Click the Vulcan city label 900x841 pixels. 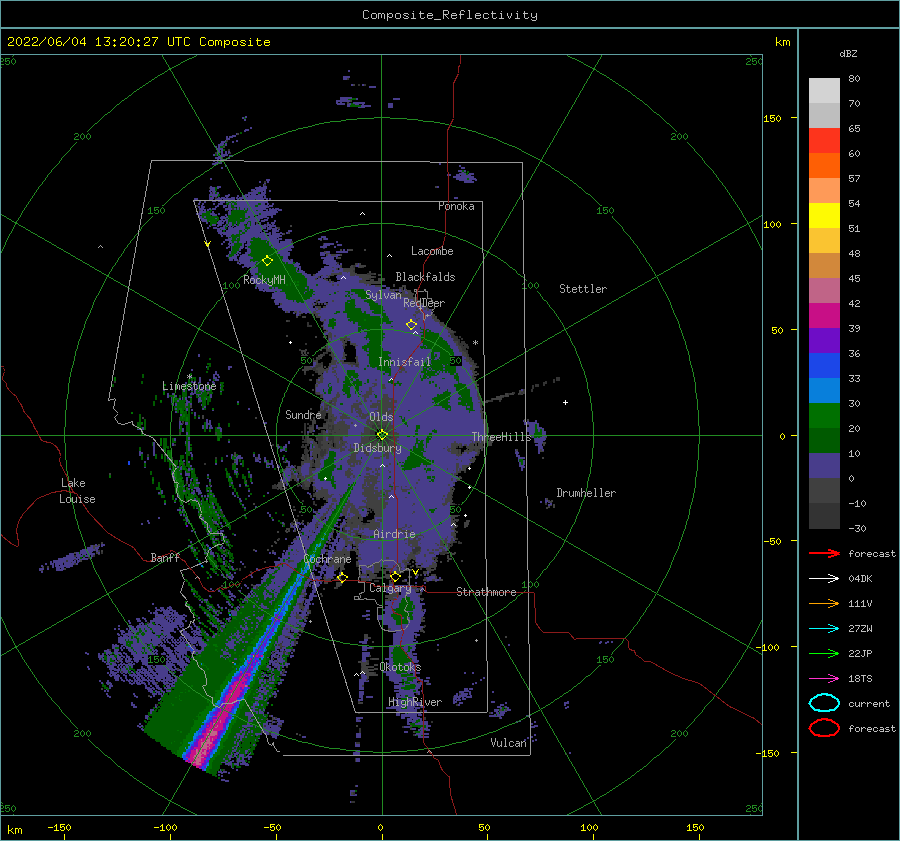coord(509,743)
